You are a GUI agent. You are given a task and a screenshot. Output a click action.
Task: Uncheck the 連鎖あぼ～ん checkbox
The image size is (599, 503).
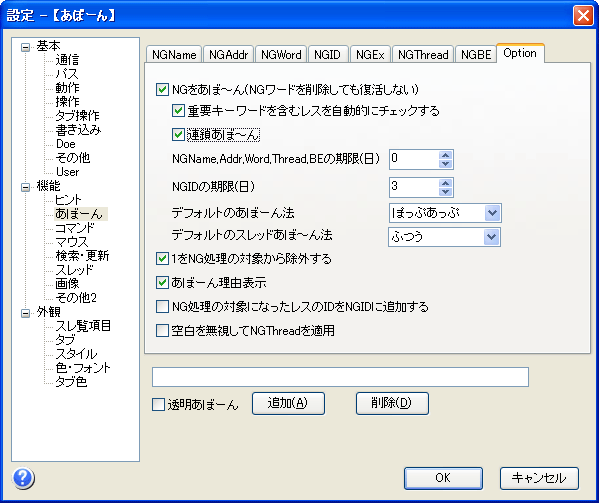tap(178, 134)
